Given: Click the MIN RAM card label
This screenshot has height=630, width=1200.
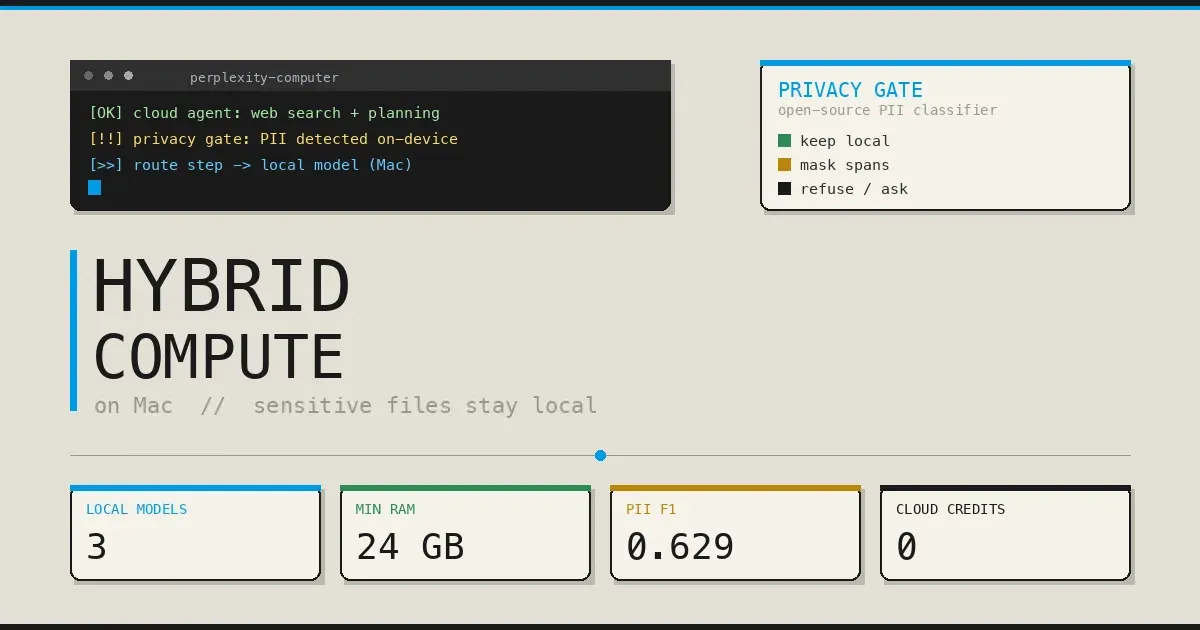Looking at the screenshot, I should pos(385,509).
